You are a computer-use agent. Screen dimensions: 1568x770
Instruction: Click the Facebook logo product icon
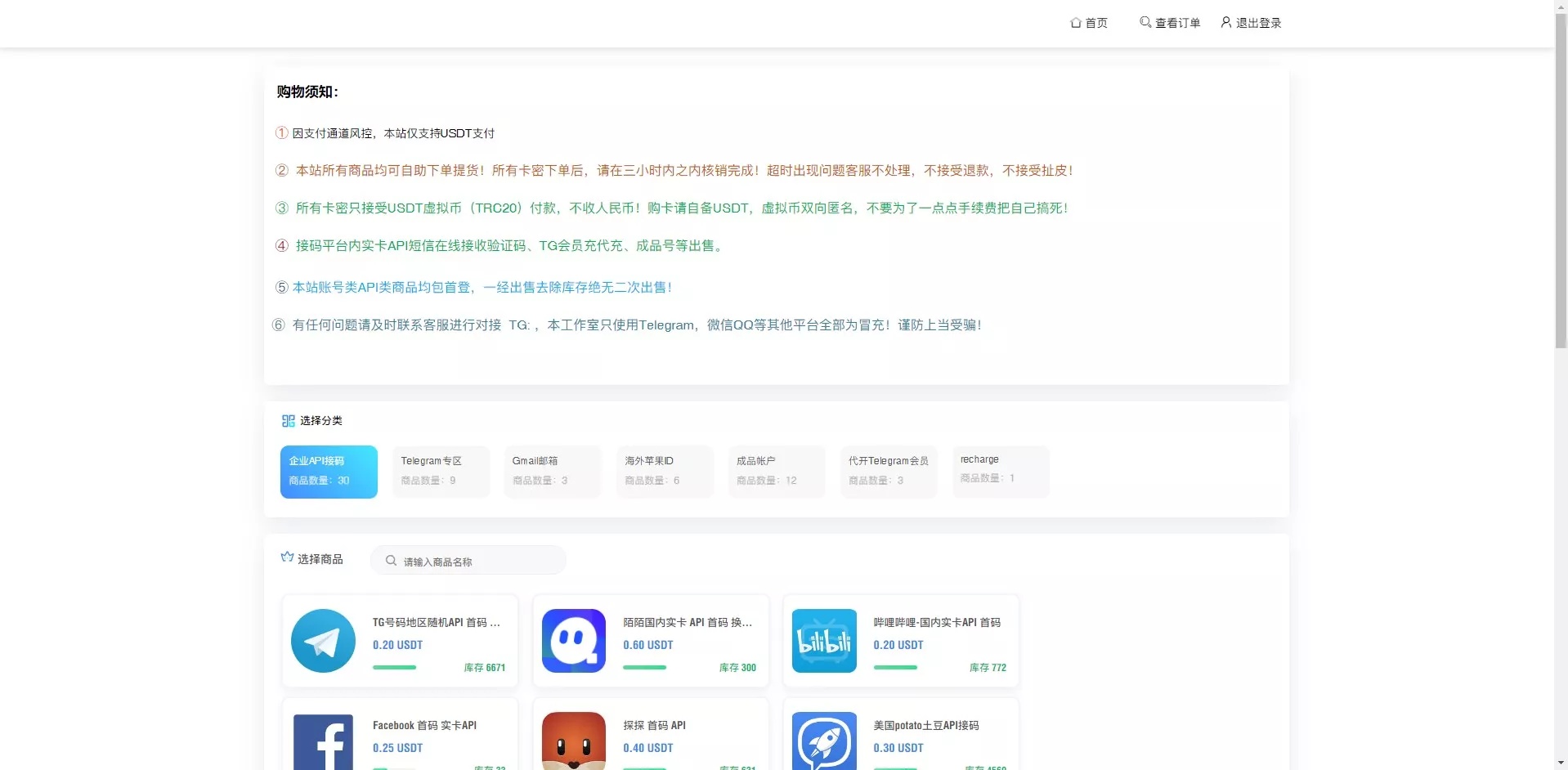[323, 741]
